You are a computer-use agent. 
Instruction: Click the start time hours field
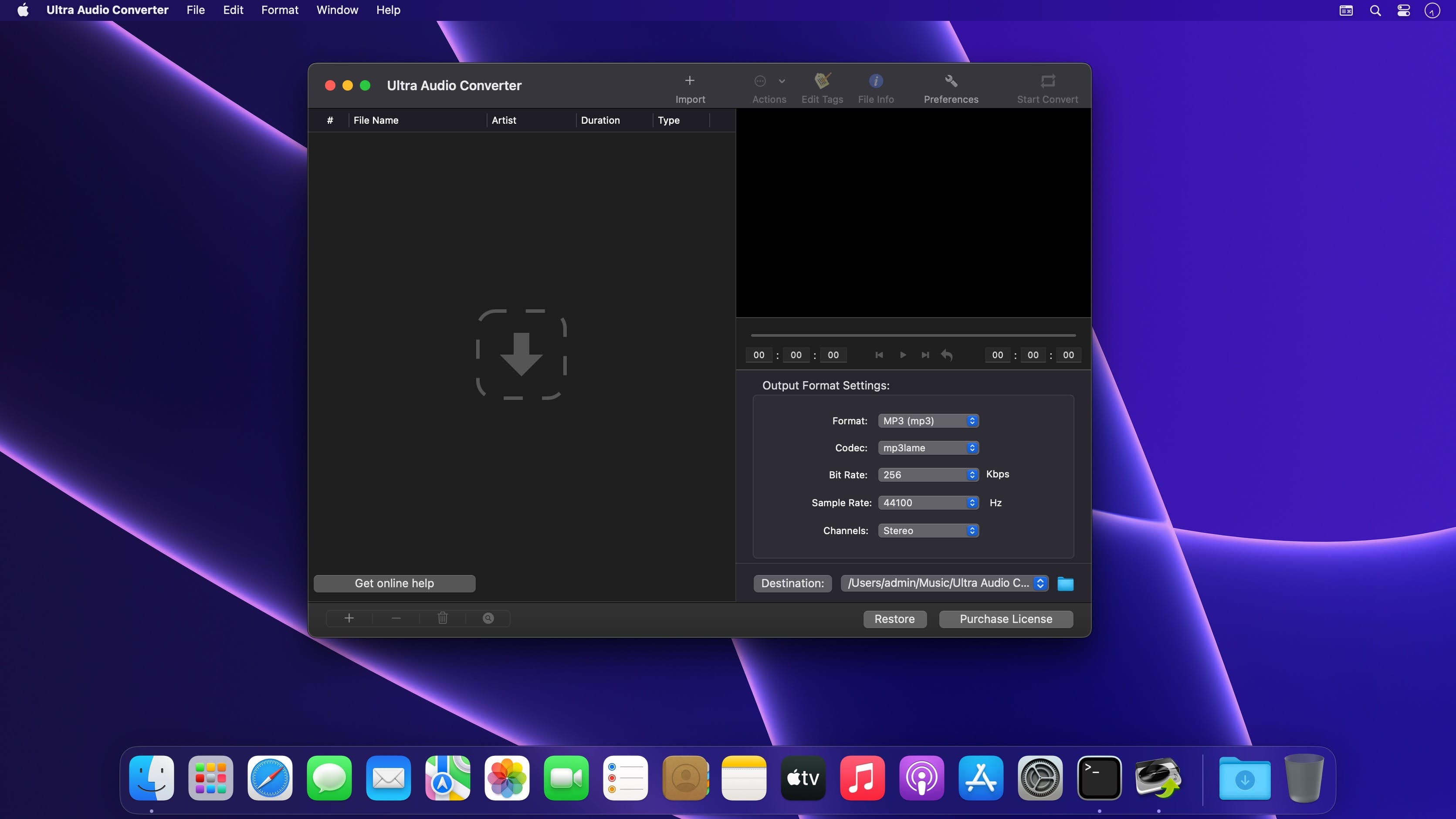pyautogui.click(x=758, y=355)
